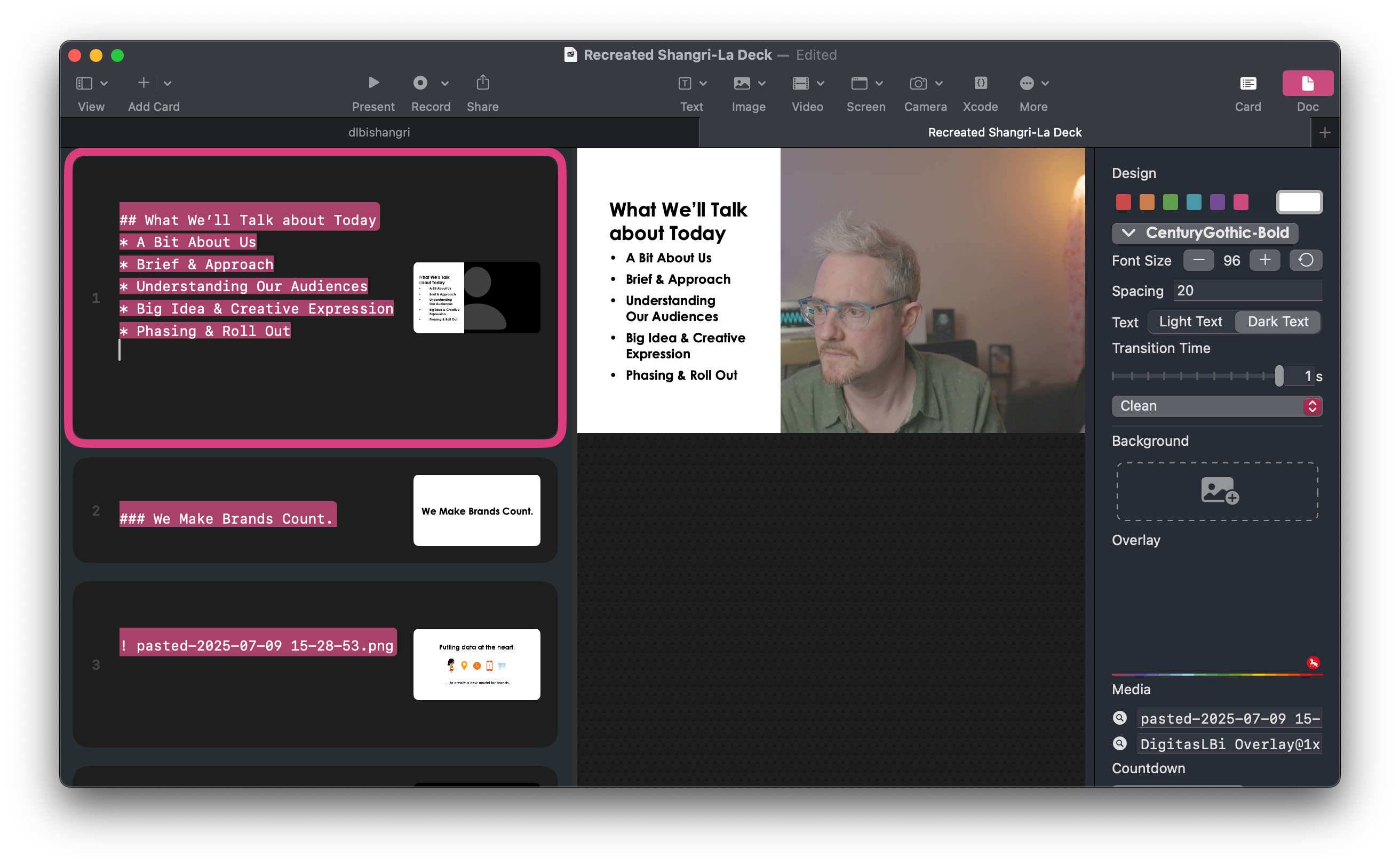The image size is (1400, 866).
Task: Select the green design color swatch
Action: click(1170, 202)
